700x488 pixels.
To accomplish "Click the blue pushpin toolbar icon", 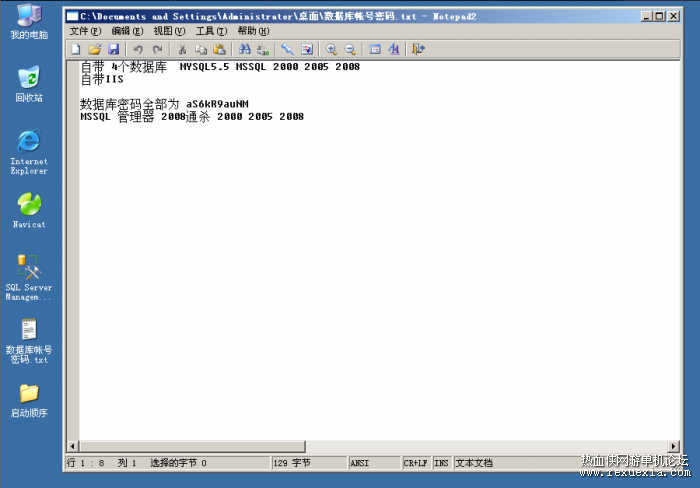I will 288,49.
